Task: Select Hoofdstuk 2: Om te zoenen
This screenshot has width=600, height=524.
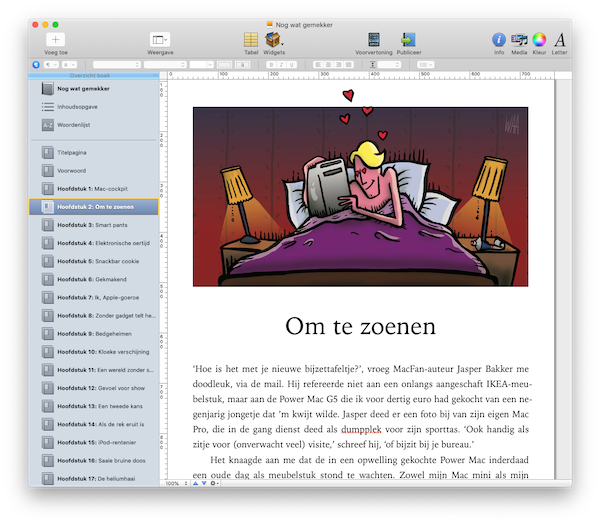Action: (93, 207)
